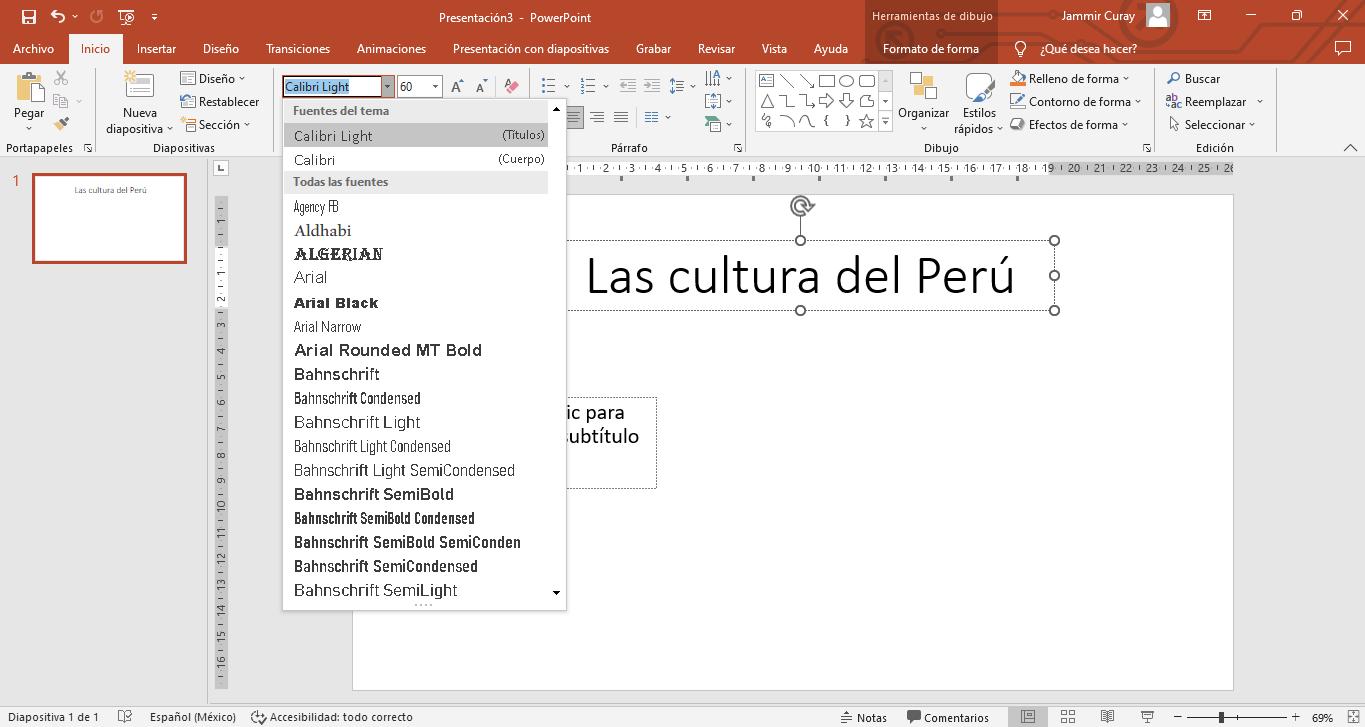Screen dimensions: 1365x727
Task: Switch to the Transiciones tab
Action: click(x=297, y=48)
